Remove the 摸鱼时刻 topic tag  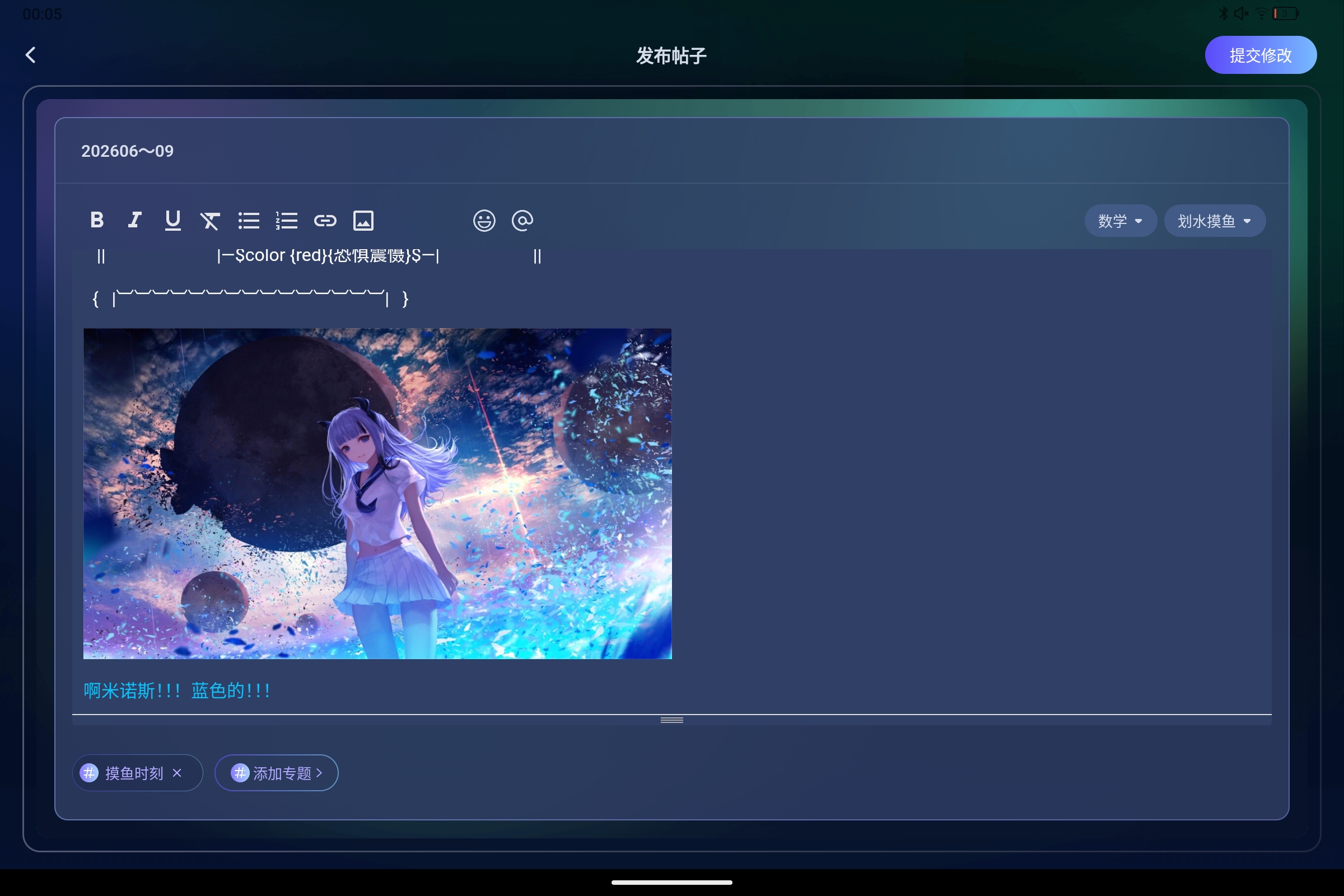(x=177, y=773)
